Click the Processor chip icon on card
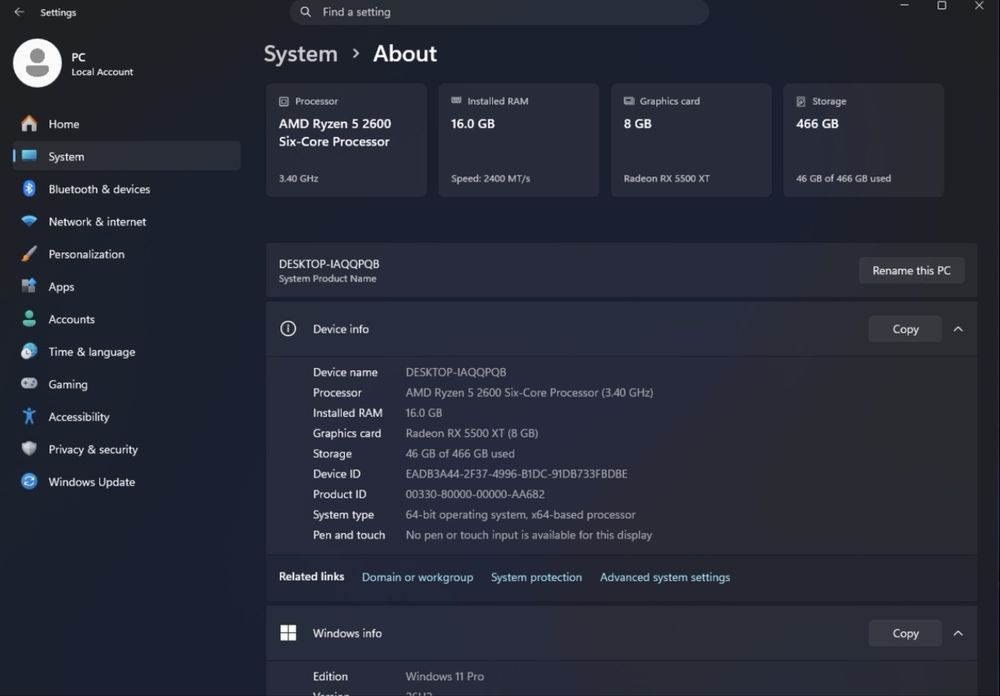Screen dimensions: 1000x696 [284, 101]
